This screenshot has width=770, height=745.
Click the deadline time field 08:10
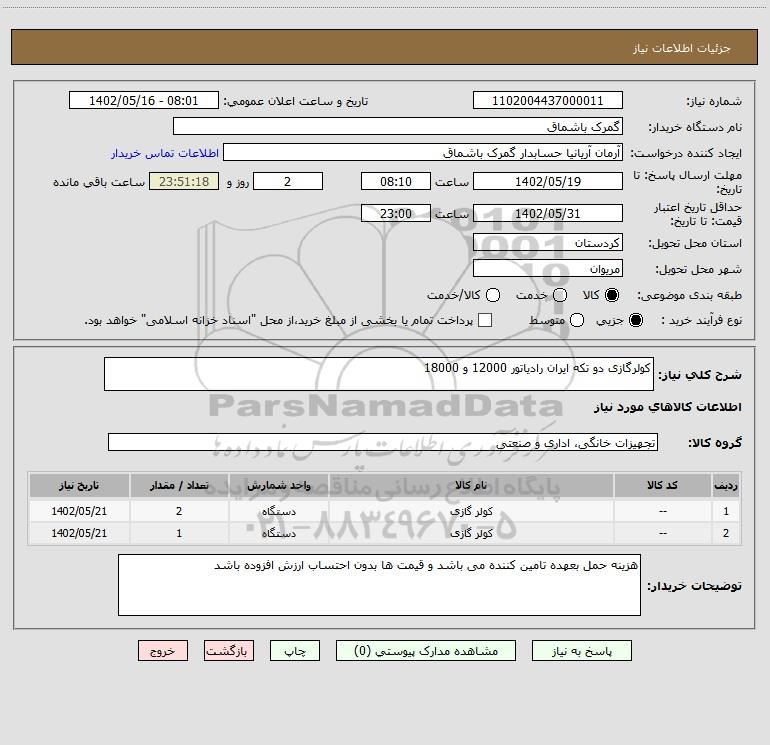(396, 181)
